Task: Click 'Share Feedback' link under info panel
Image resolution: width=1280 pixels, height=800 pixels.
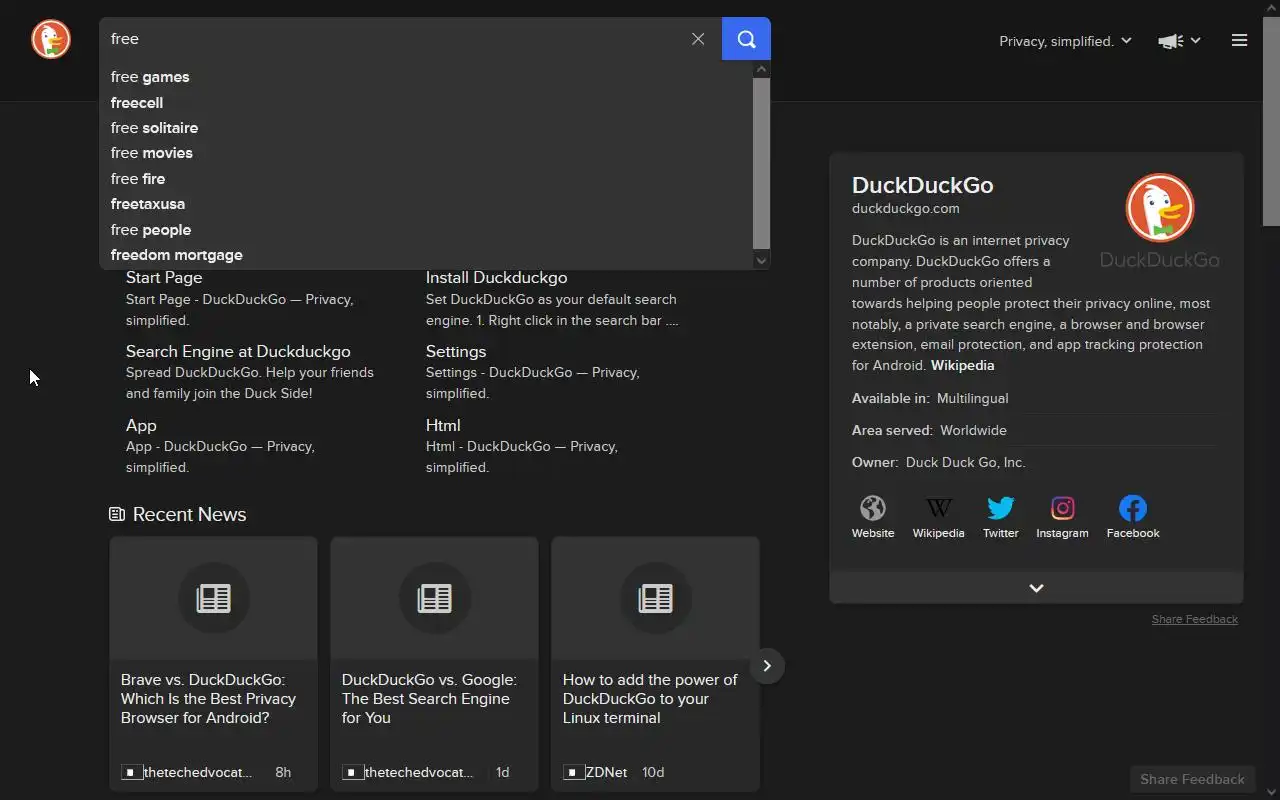Action: 1194,619
